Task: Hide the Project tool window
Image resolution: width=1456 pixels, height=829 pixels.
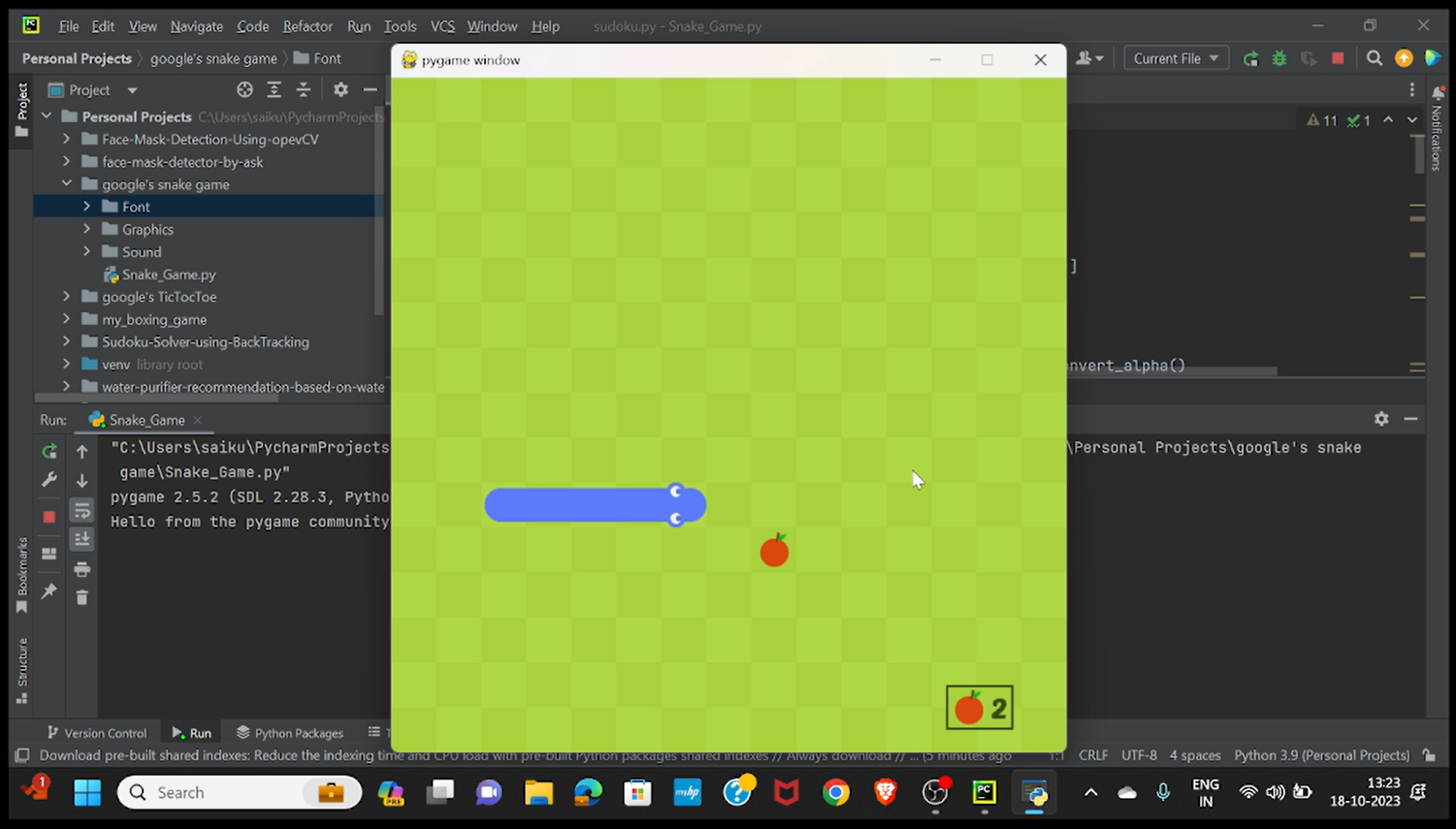Action: pos(370,90)
